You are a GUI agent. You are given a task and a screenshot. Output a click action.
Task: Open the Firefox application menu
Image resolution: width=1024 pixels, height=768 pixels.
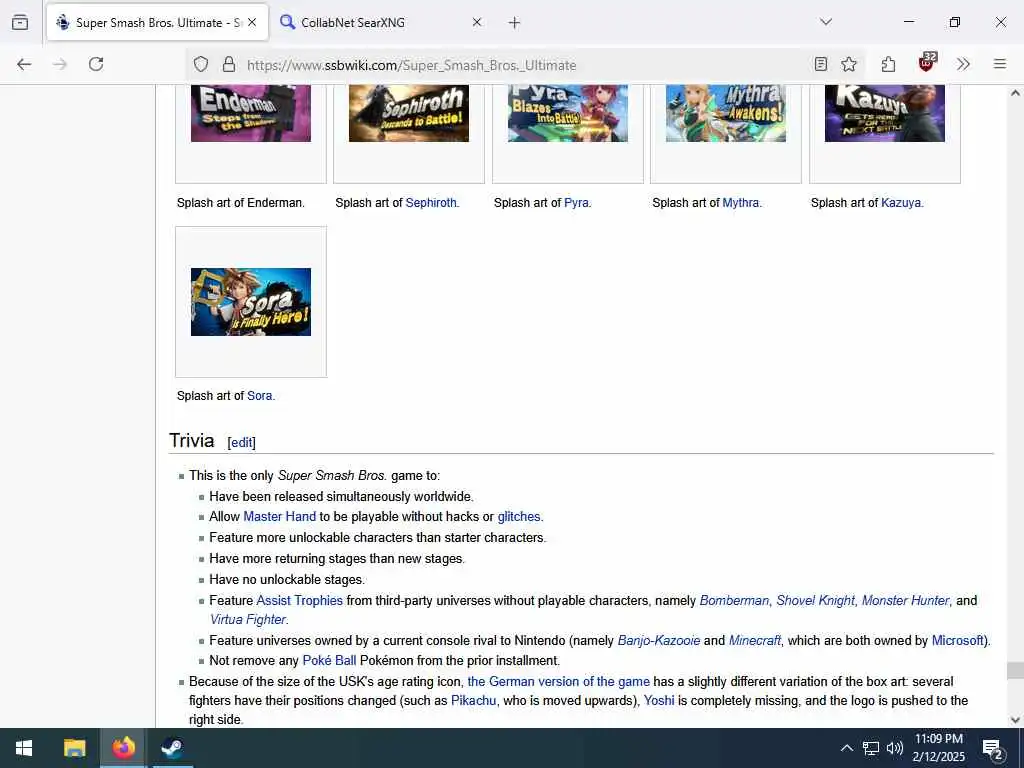1000,64
